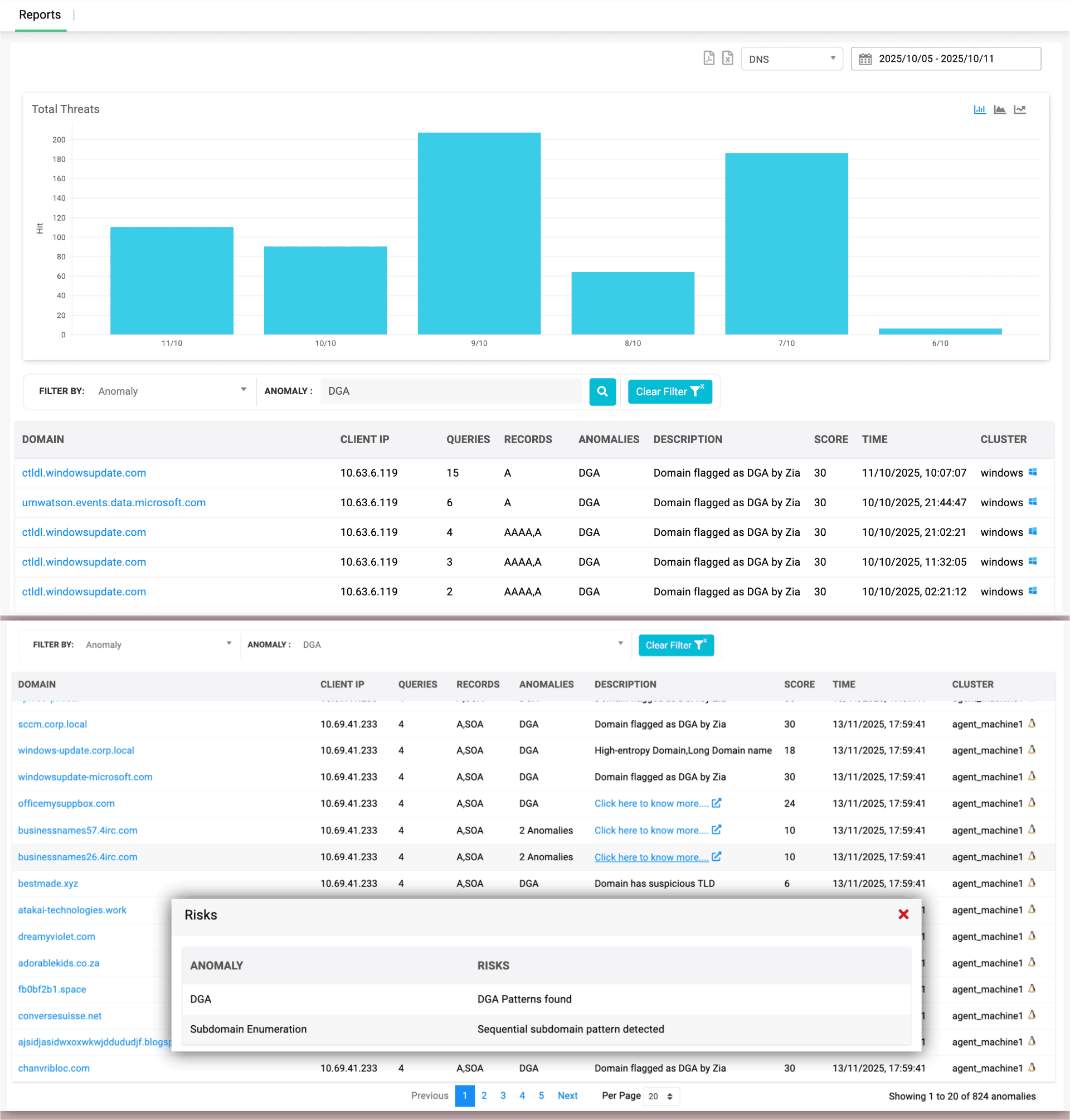Screen dimensions: 1070x1120
Task: Open the date range calendar picker
Action: pyautogui.click(x=867, y=58)
